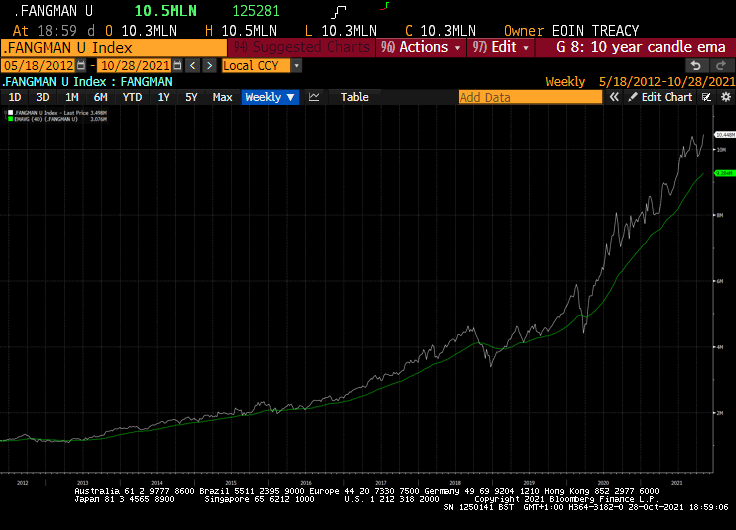Image resolution: width=736 pixels, height=530 pixels.
Task: Expand the 97) Edit menu
Action: (500, 47)
